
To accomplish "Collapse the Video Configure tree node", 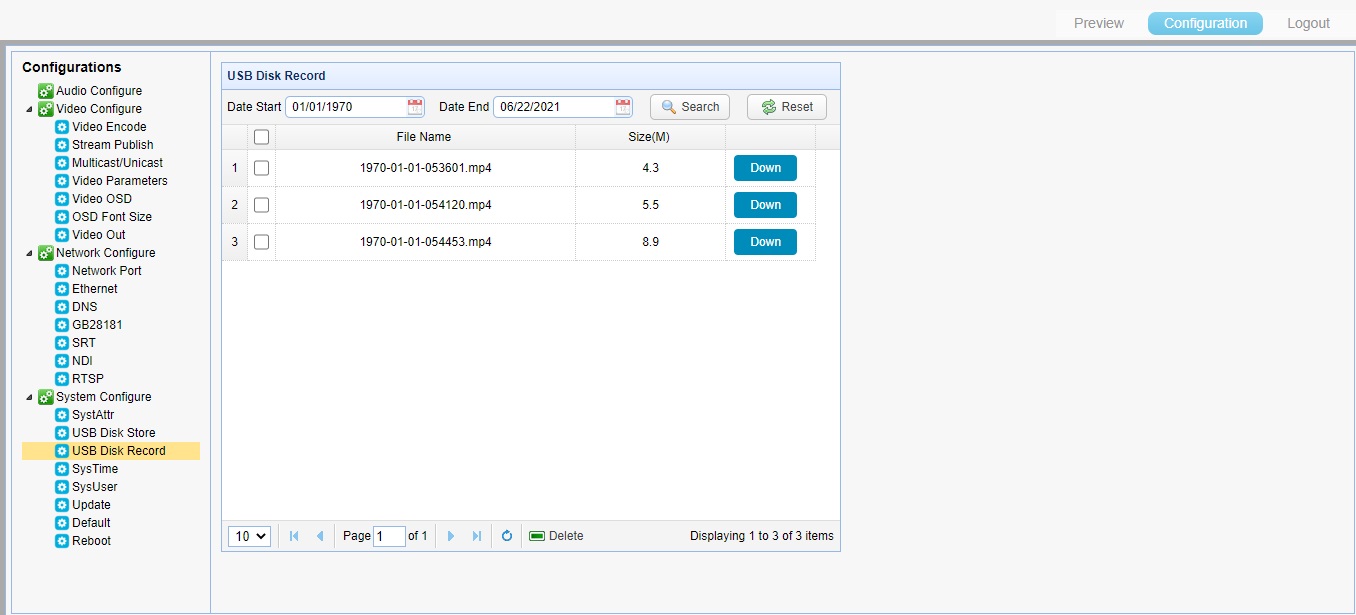I will (x=30, y=109).
